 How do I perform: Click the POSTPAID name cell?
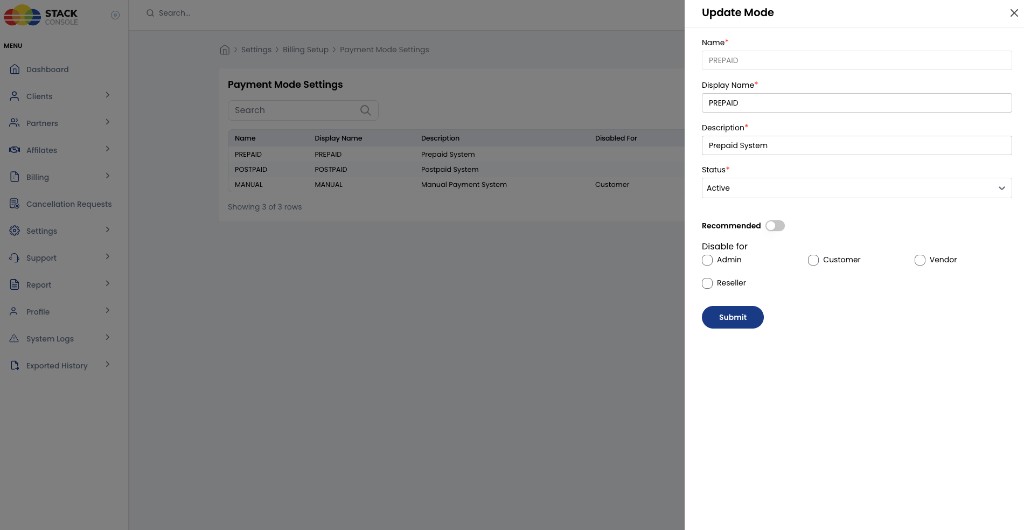(x=251, y=170)
